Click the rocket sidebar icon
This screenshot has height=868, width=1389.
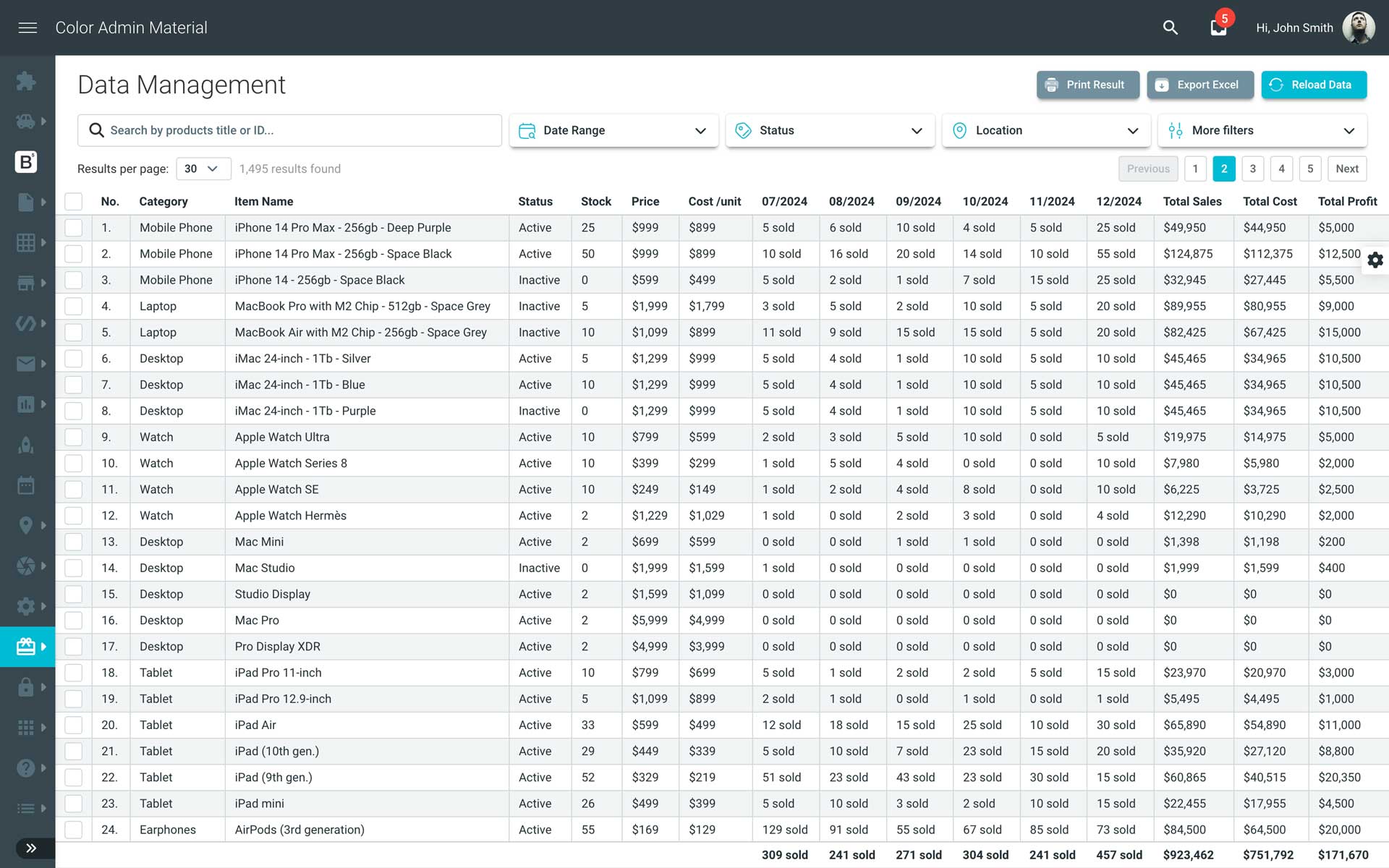(x=26, y=445)
